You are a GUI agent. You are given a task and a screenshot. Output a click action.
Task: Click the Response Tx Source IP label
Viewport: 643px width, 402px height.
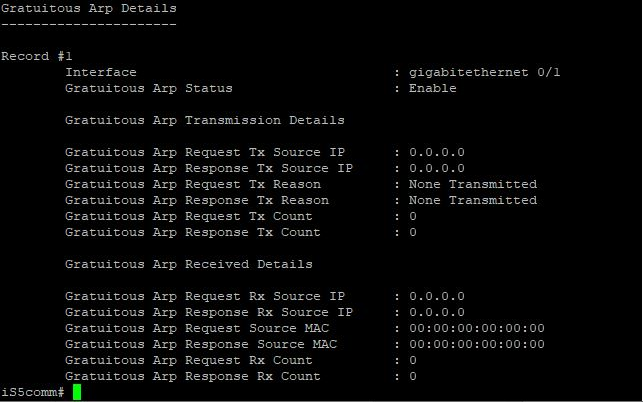coord(209,168)
